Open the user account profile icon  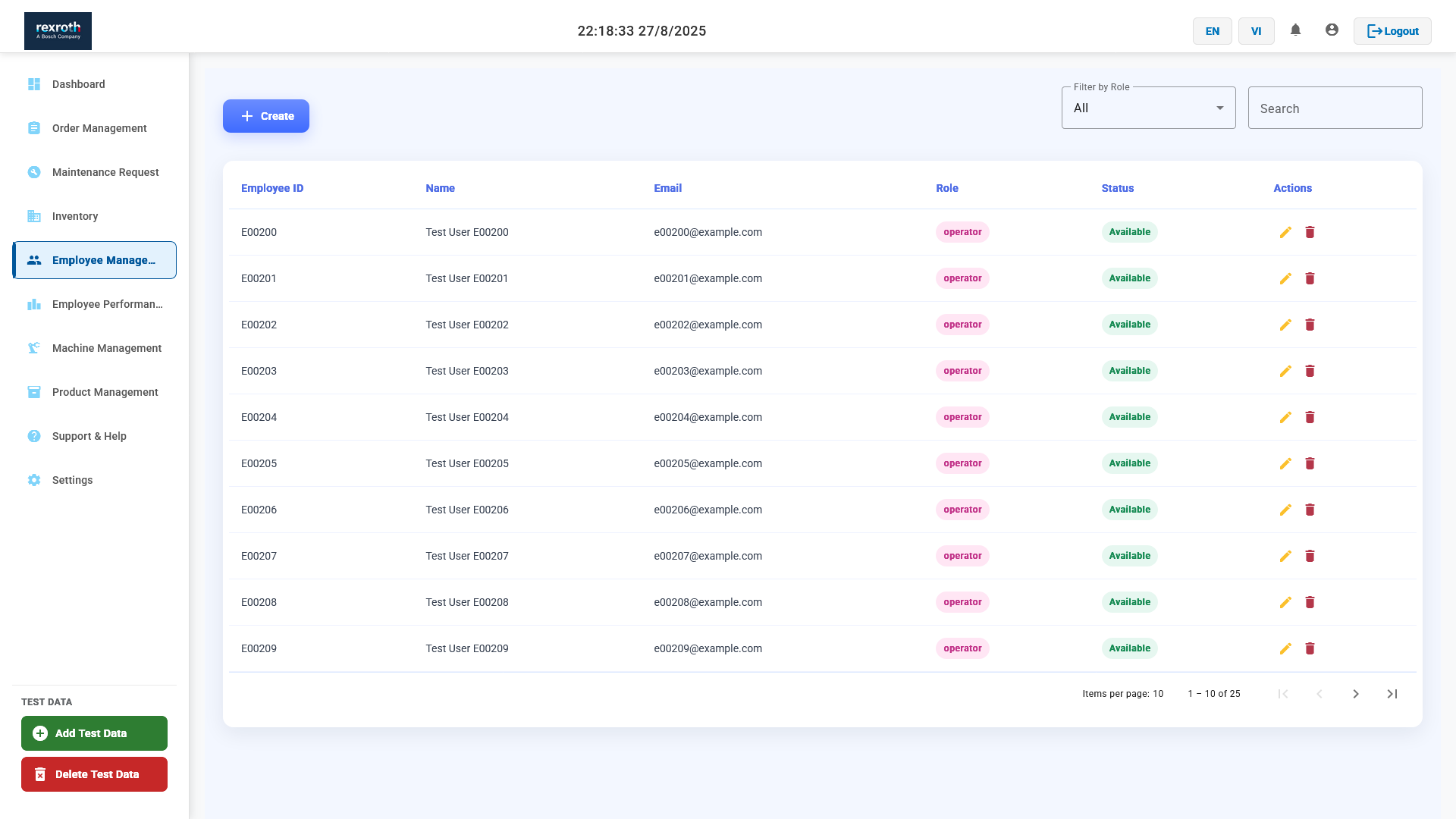(x=1332, y=30)
